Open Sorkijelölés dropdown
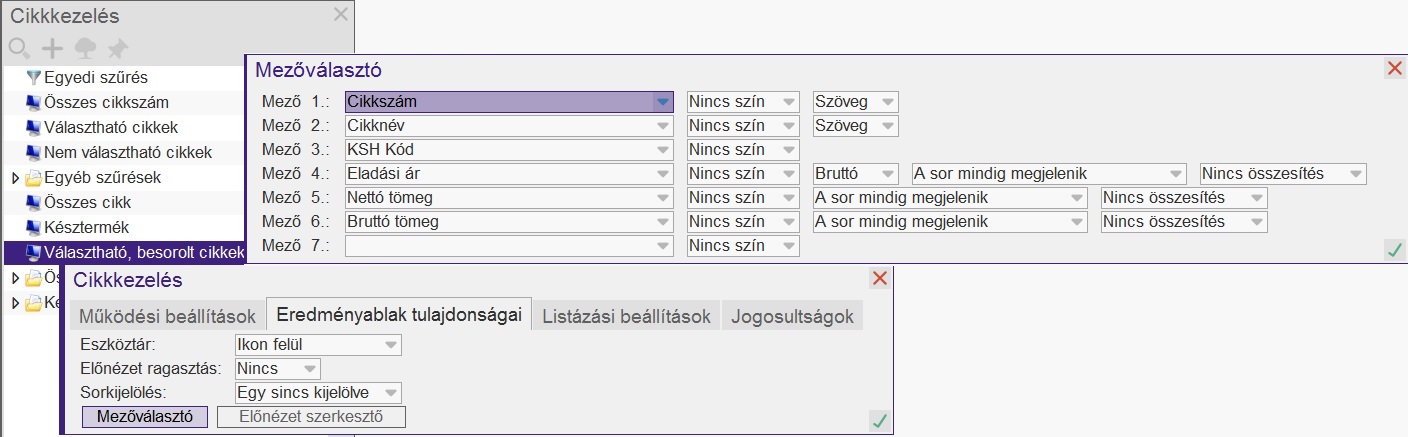This screenshot has width=1408, height=437. point(390,393)
